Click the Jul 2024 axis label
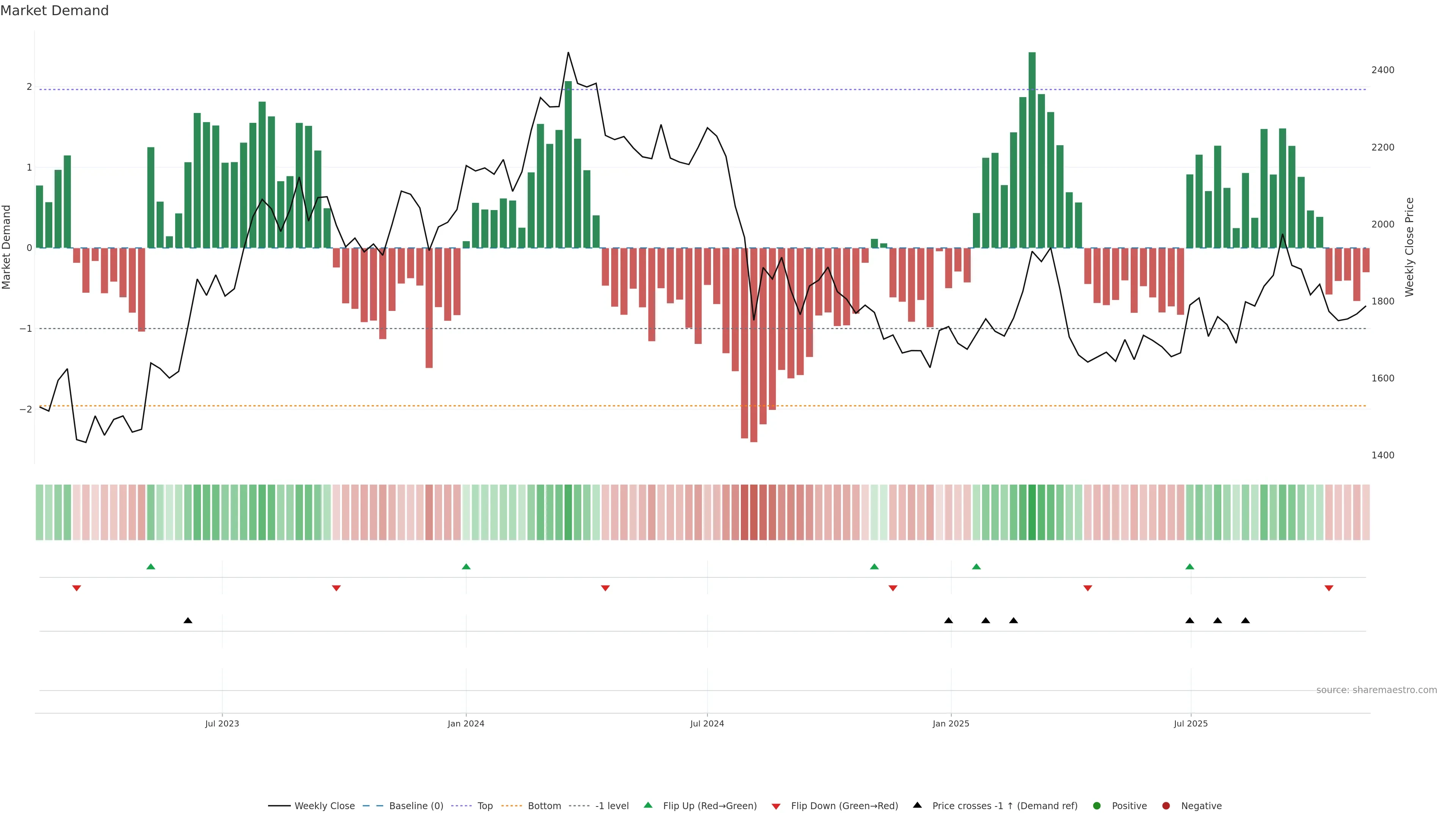The height and width of the screenshot is (819, 1456). point(706,723)
